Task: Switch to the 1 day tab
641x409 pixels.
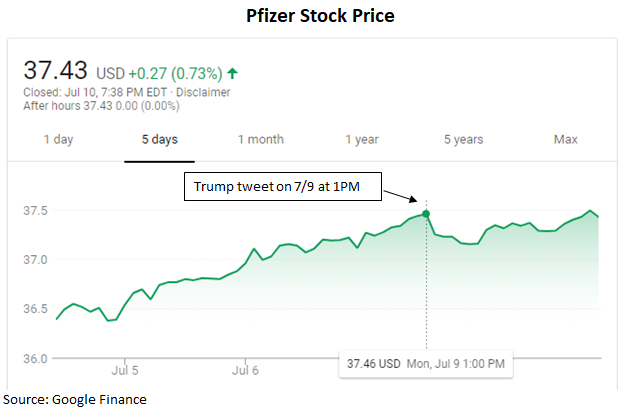Action: click(x=58, y=139)
